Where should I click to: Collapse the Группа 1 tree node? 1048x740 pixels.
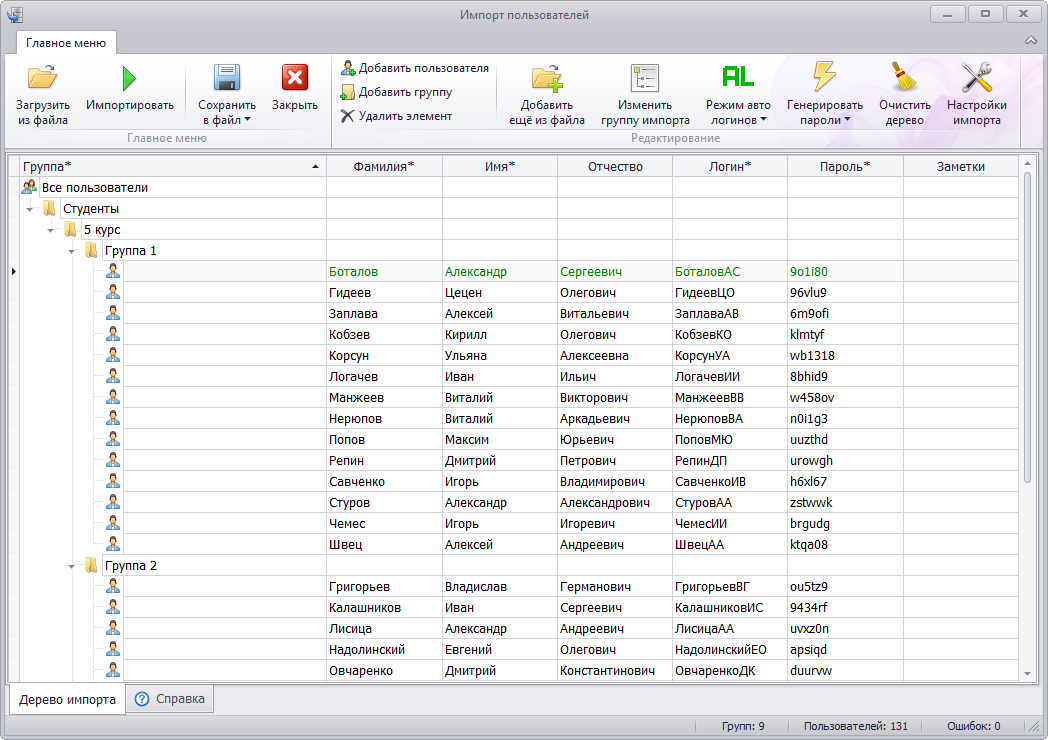72,252
